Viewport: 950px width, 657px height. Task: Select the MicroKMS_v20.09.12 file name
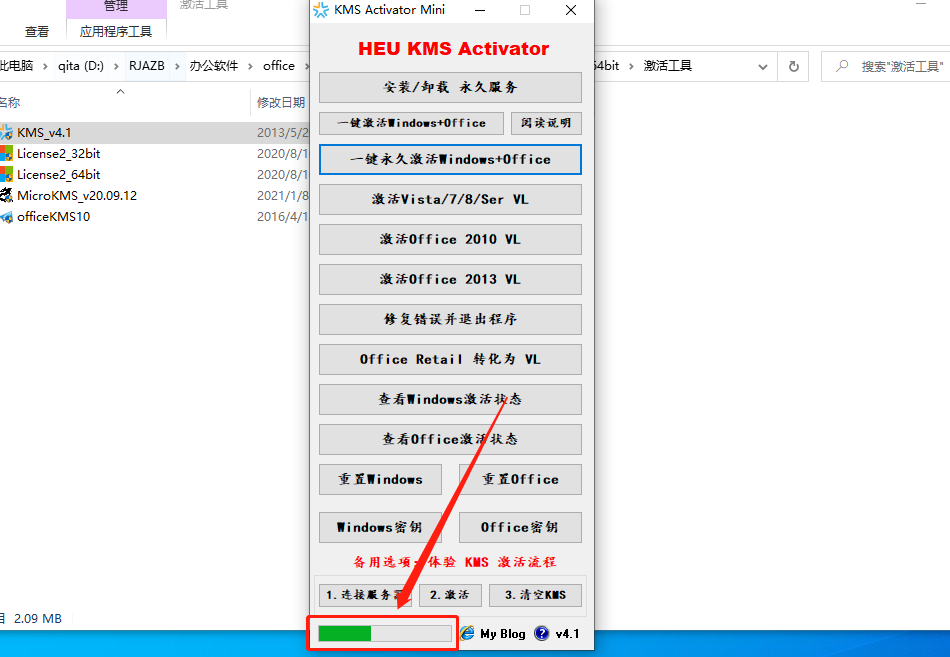click(x=77, y=195)
